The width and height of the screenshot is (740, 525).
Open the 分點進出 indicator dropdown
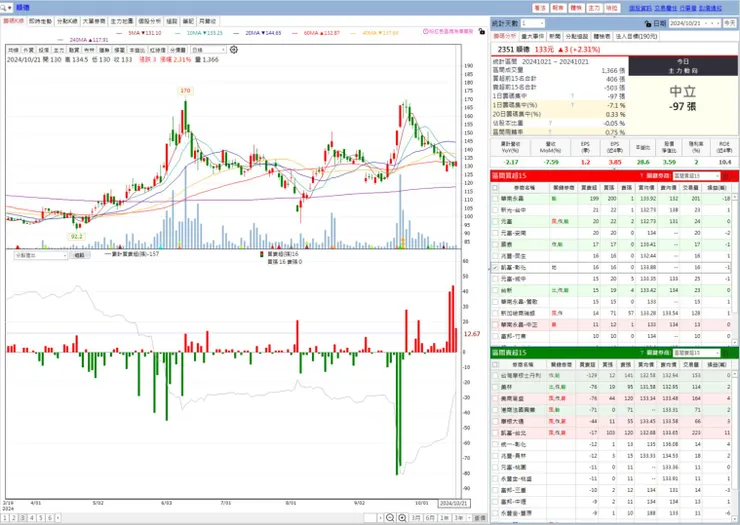pyautogui.click(x=41, y=255)
